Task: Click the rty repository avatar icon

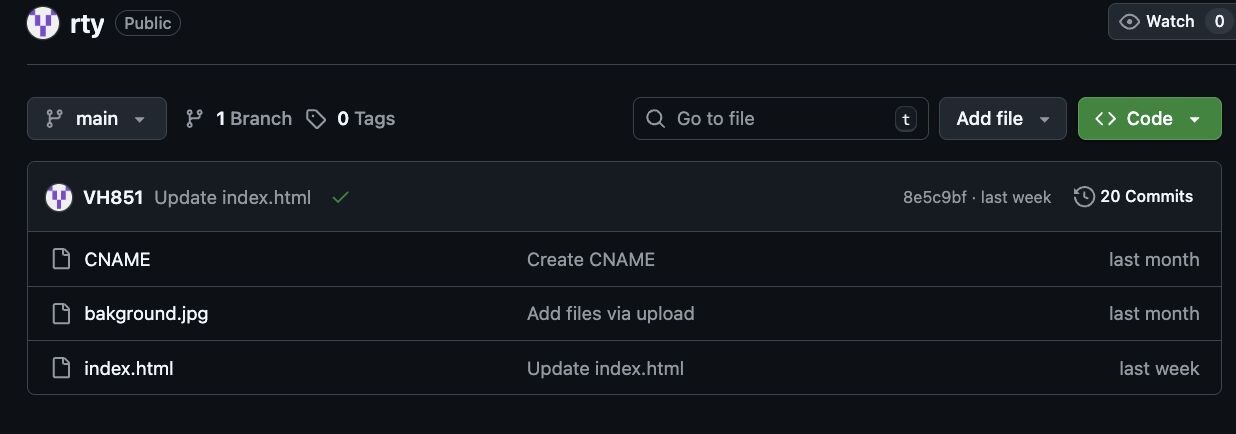Action: coord(43,23)
